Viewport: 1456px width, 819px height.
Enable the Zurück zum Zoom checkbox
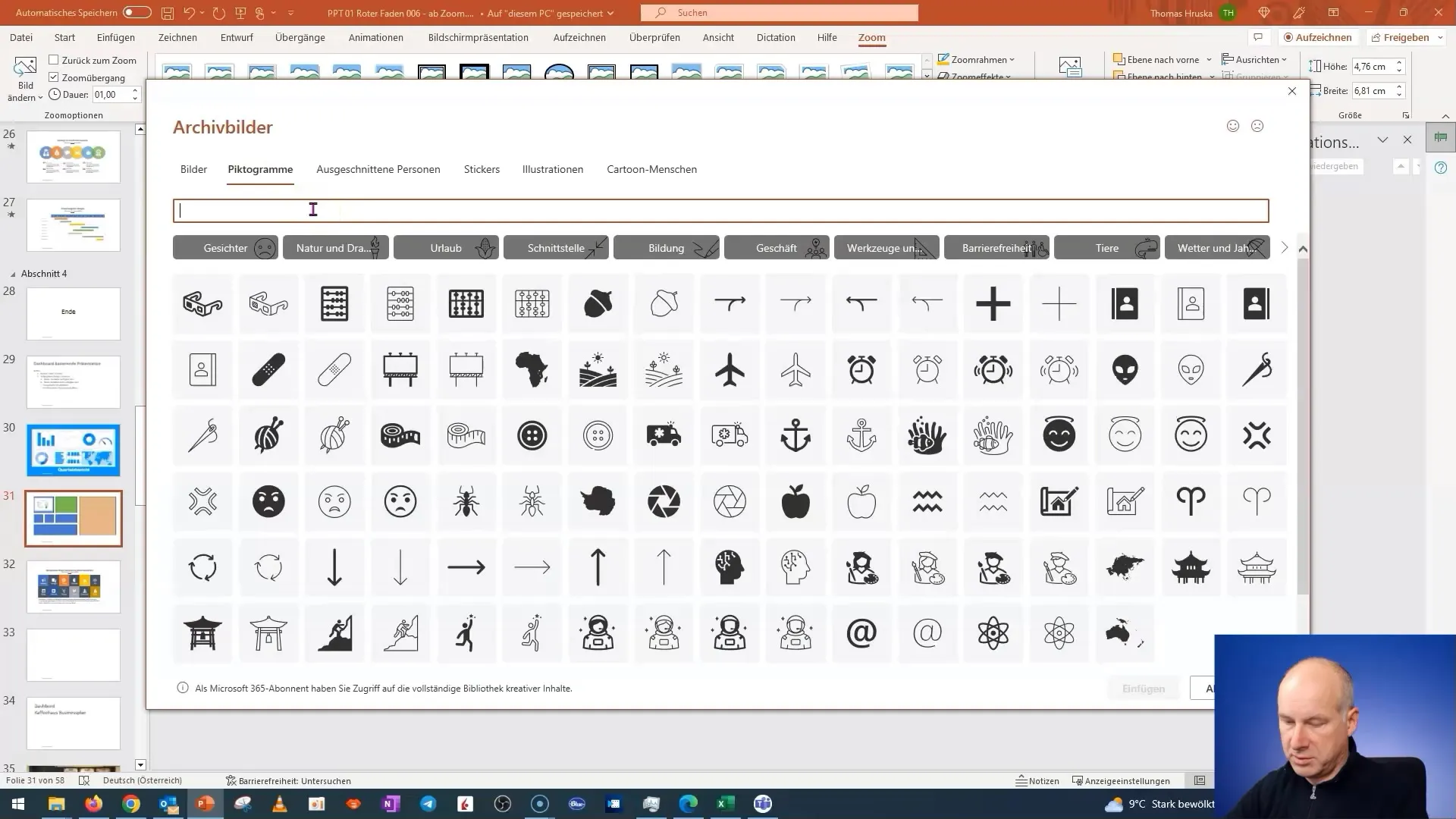coord(54,60)
